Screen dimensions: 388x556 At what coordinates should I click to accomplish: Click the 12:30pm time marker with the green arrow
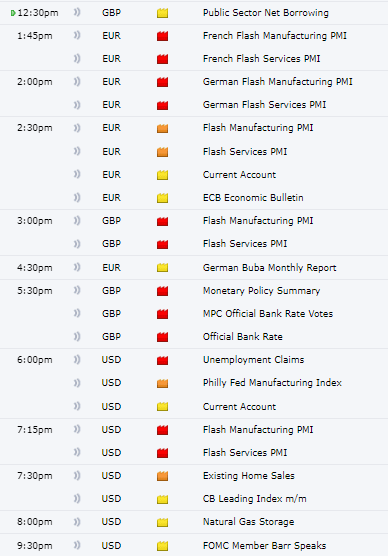pos(34,13)
